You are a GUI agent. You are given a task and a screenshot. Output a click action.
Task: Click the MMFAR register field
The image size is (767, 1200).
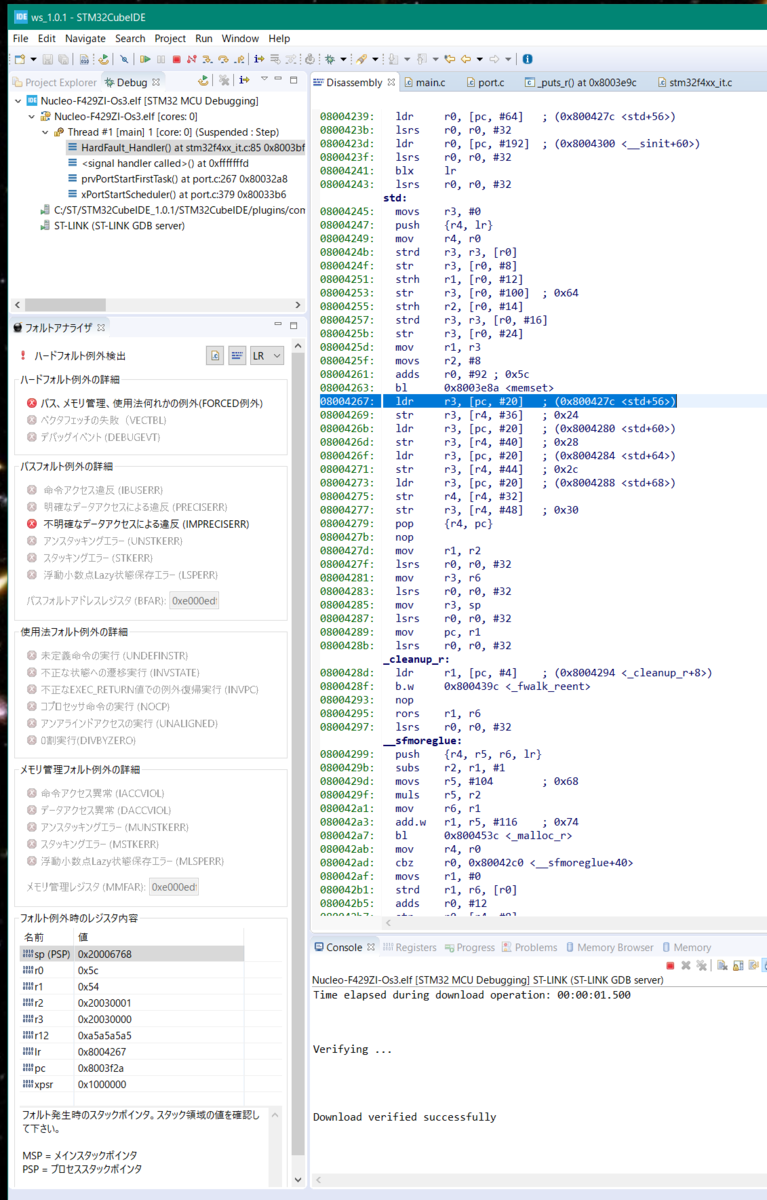click(174, 886)
